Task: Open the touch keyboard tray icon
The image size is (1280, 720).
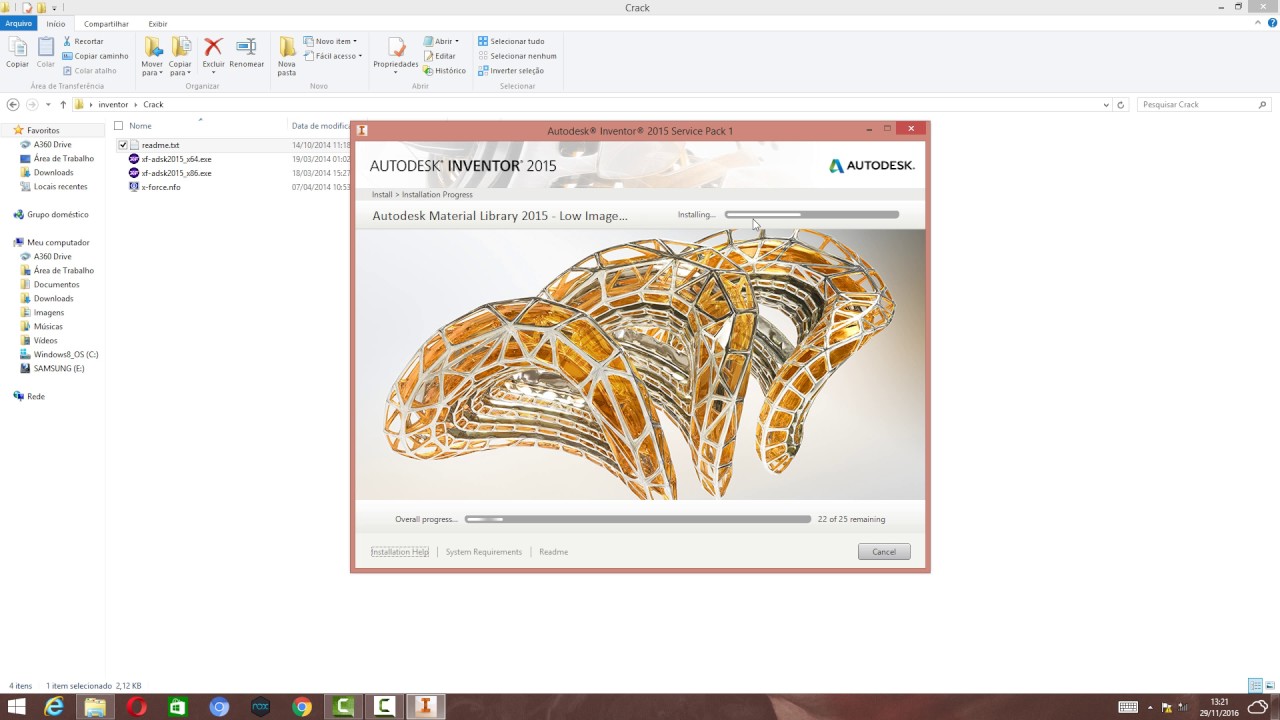Action: pyautogui.click(x=1128, y=707)
